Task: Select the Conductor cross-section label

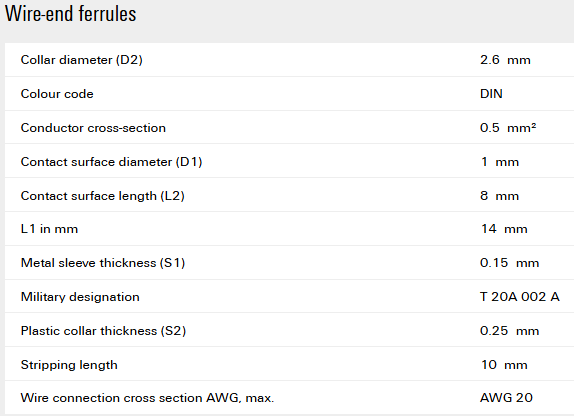Action: (93, 128)
